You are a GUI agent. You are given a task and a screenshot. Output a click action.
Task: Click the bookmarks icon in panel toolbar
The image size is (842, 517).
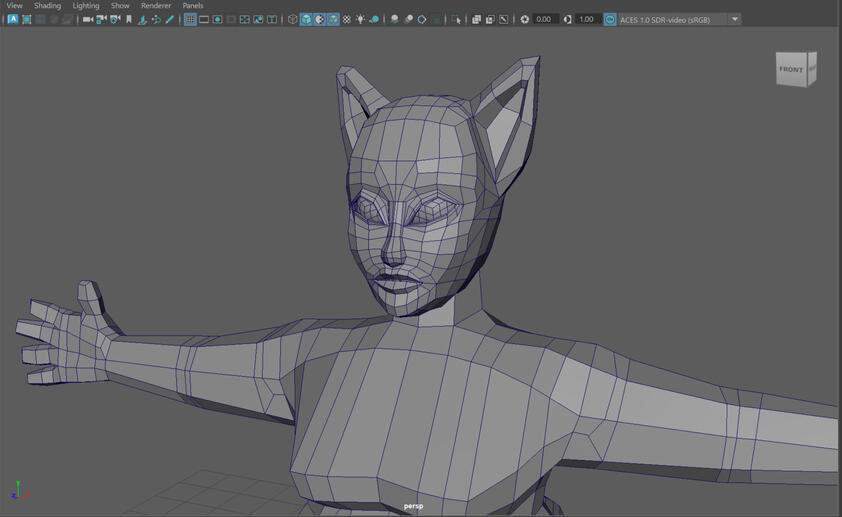pos(129,20)
